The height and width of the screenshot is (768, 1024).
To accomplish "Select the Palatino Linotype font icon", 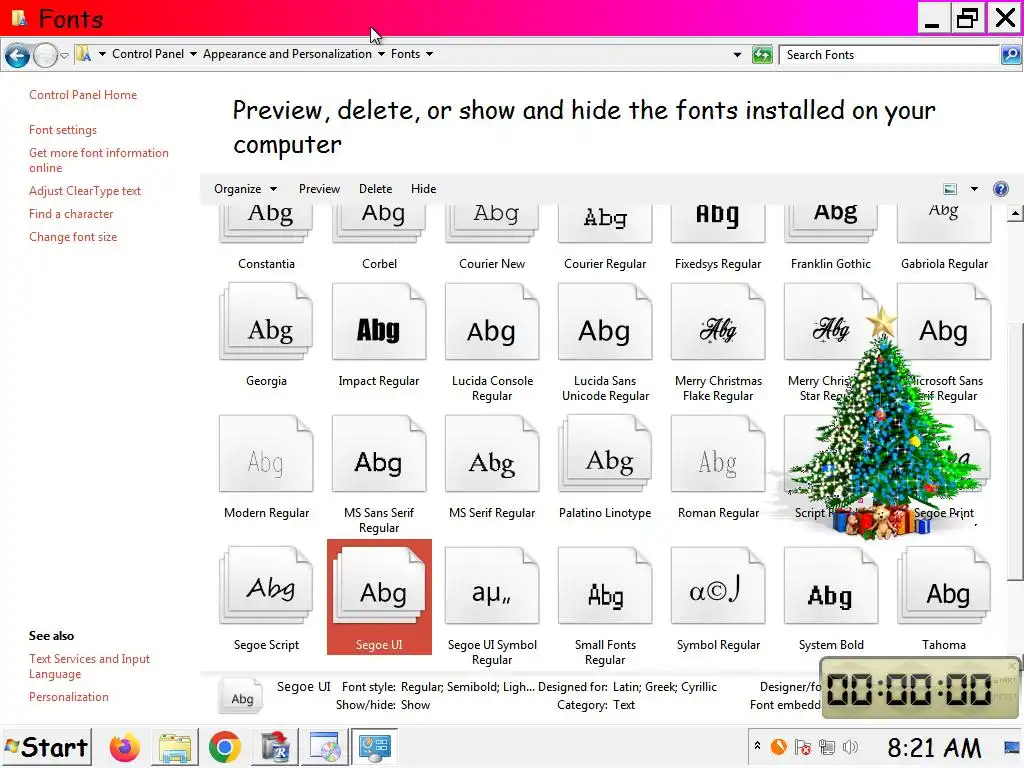I will click(x=605, y=453).
